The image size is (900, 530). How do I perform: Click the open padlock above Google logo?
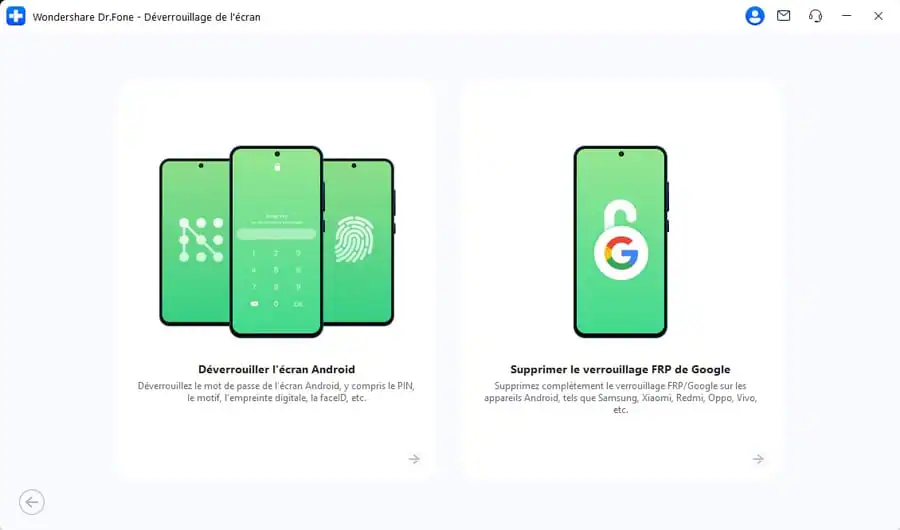[620, 214]
